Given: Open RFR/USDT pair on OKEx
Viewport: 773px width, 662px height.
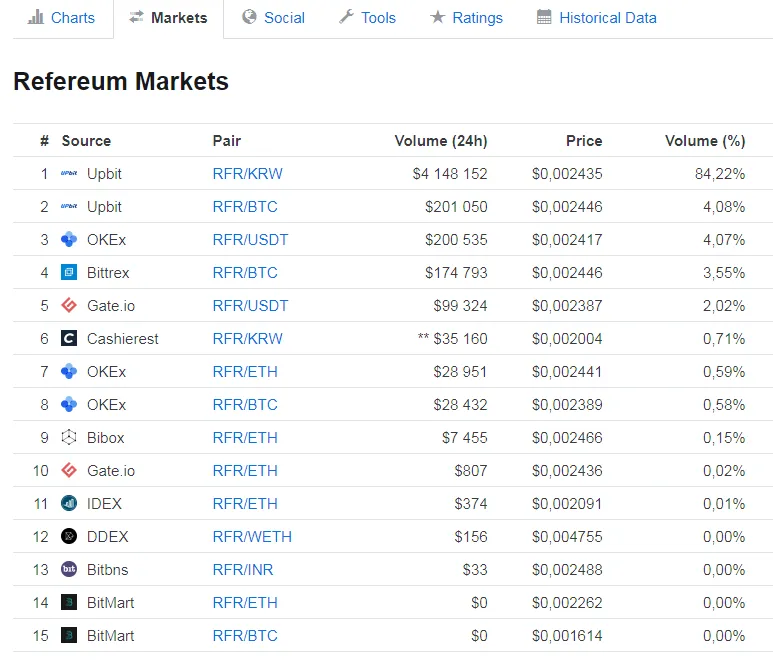Looking at the screenshot, I should tap(250, 240).
